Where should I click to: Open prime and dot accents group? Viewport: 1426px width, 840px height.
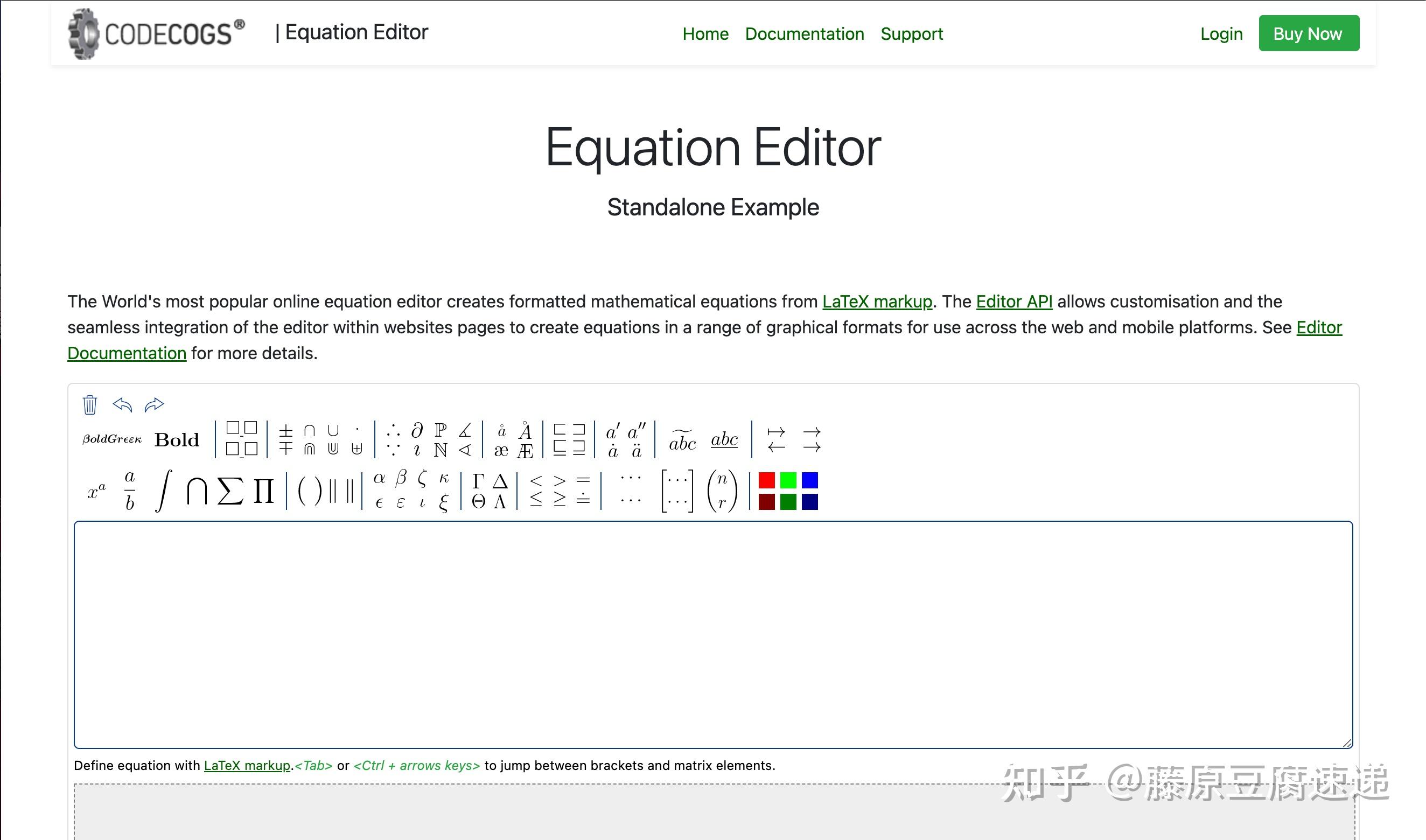(625, 439)
